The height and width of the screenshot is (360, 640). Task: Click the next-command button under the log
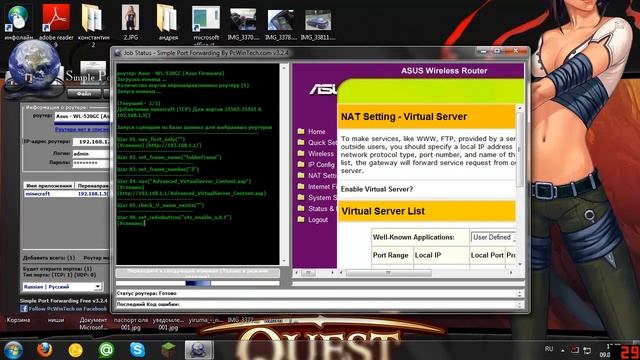point(198,273)
